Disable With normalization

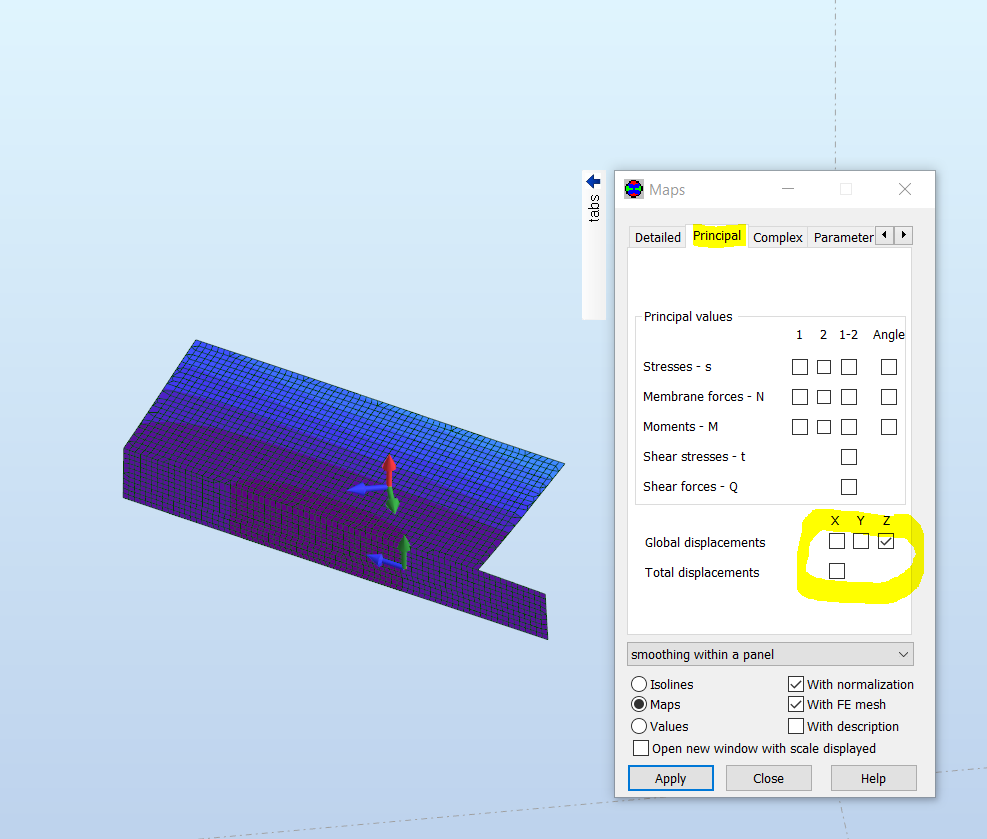(x=795, y=684)
